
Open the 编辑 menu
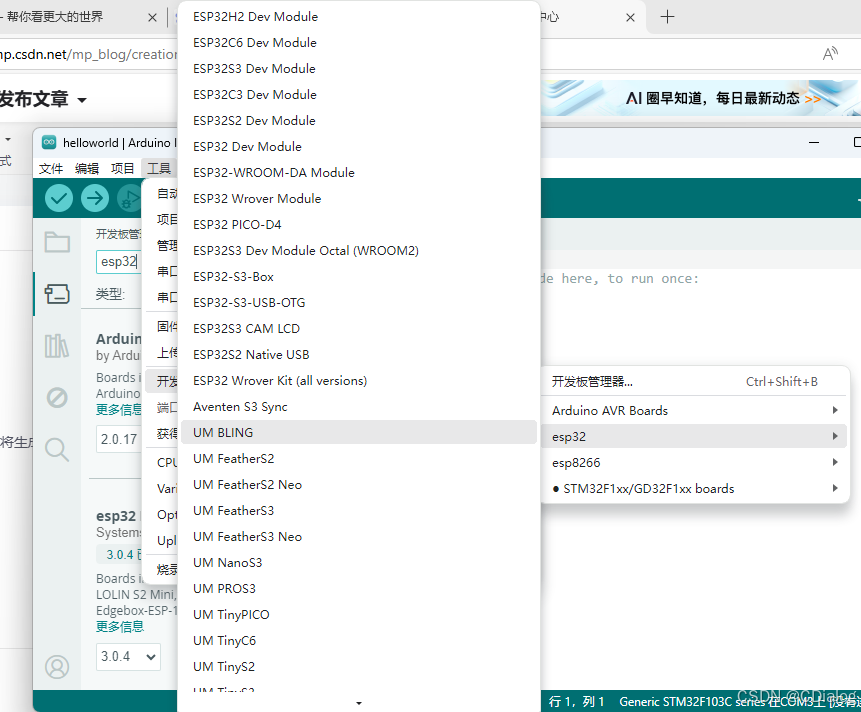pyautogui.click(x=87, y=169)
